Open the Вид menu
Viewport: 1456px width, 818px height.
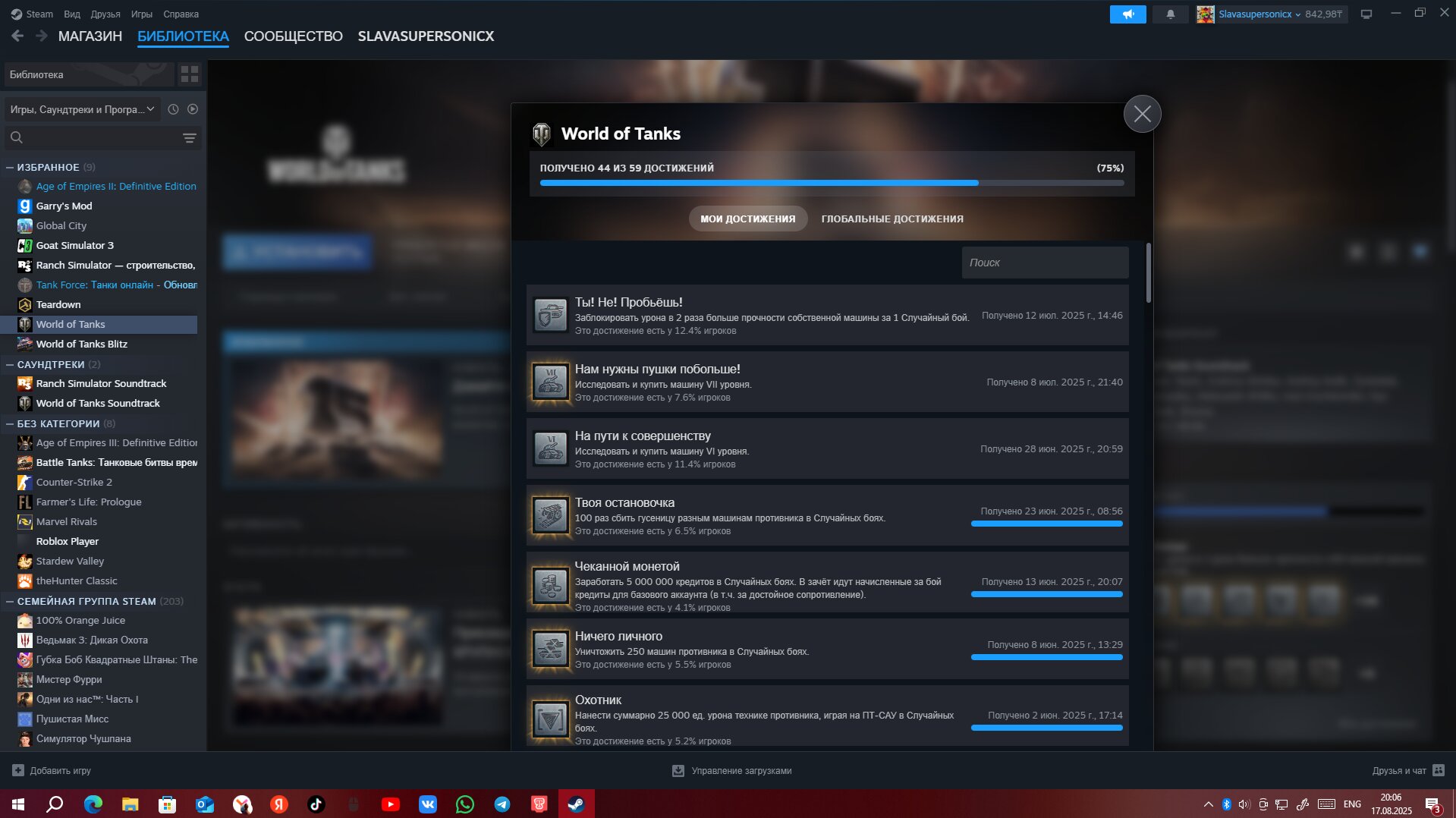pos(72,14)
